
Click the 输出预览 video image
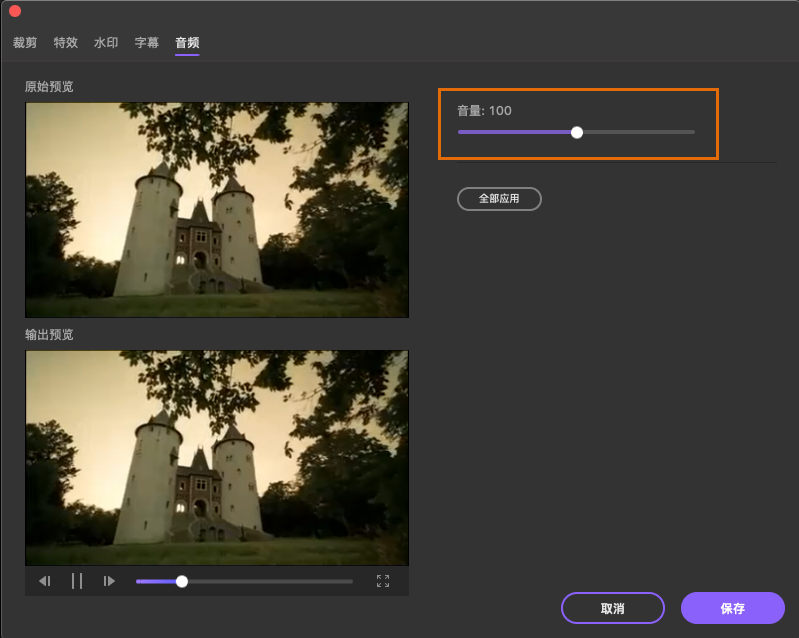click(x=216, y=458)
